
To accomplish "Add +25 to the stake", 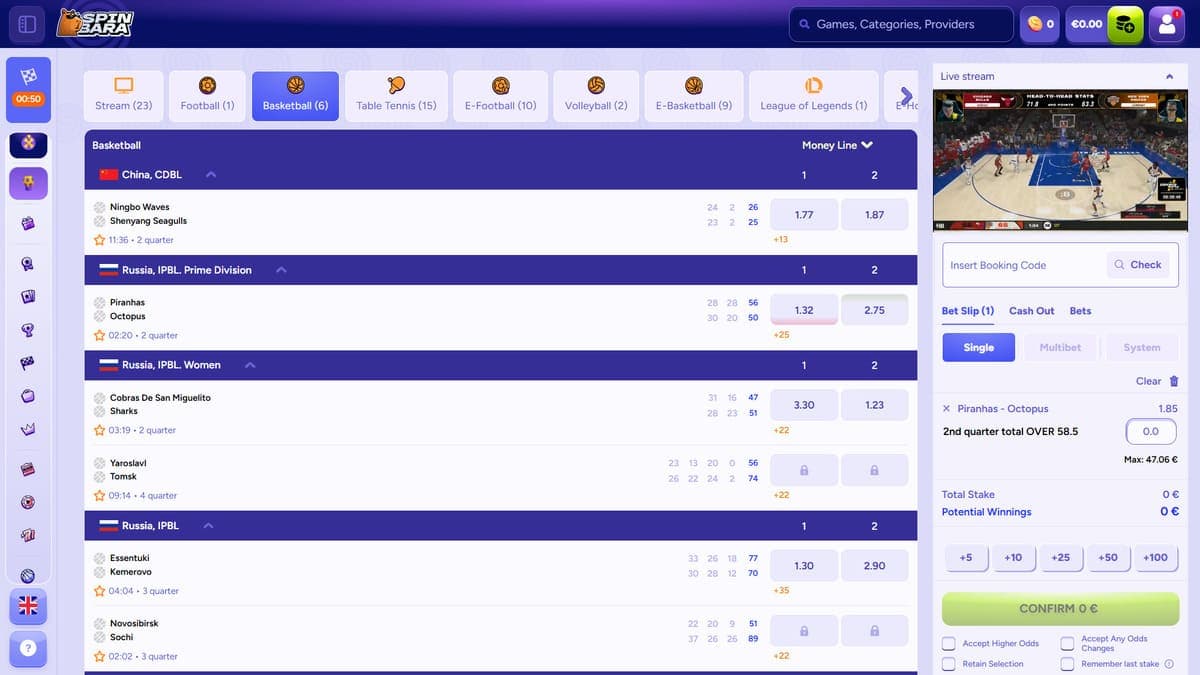I will [1060, 558].
